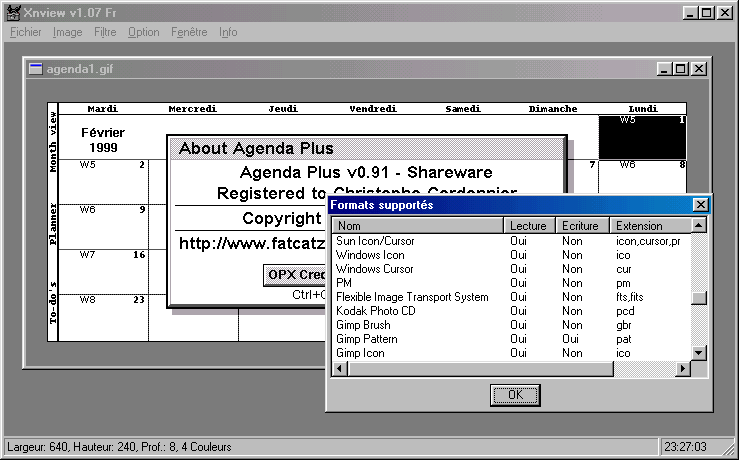Click the formats list scroll down arrow
Screen dimensions: 739x460
(698, 353)
